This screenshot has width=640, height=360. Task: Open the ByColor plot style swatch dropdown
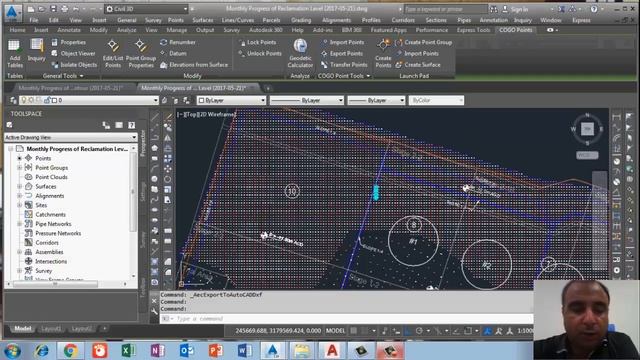click(436, 100)
